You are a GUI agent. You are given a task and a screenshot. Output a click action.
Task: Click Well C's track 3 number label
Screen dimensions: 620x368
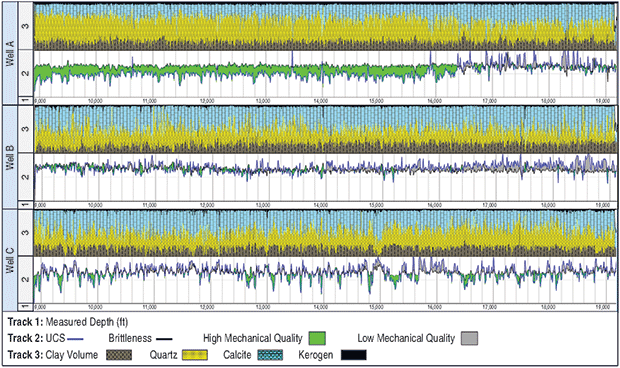click(x=25, y=232)
